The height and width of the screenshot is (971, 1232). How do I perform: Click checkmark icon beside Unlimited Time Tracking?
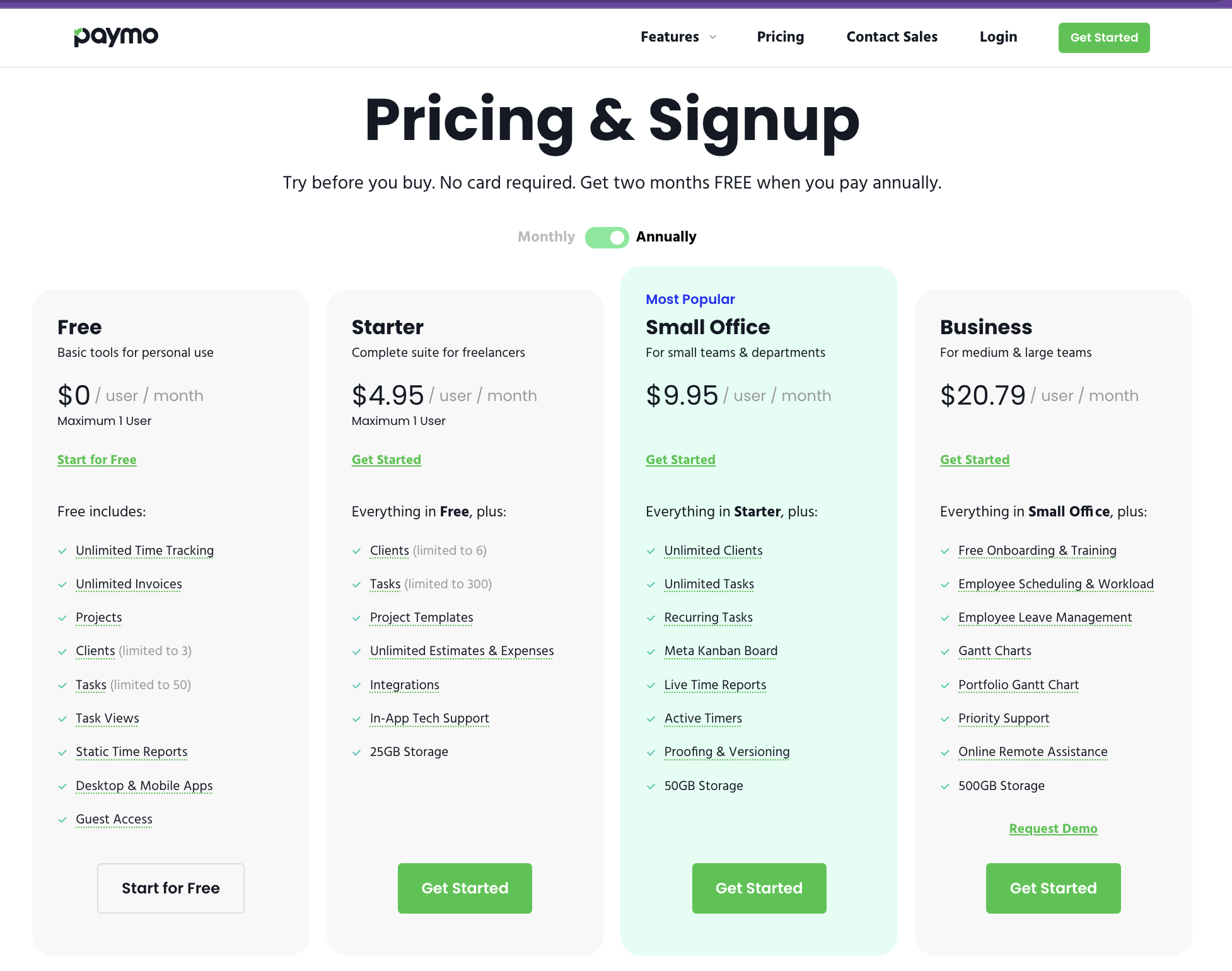coord(62,551)
